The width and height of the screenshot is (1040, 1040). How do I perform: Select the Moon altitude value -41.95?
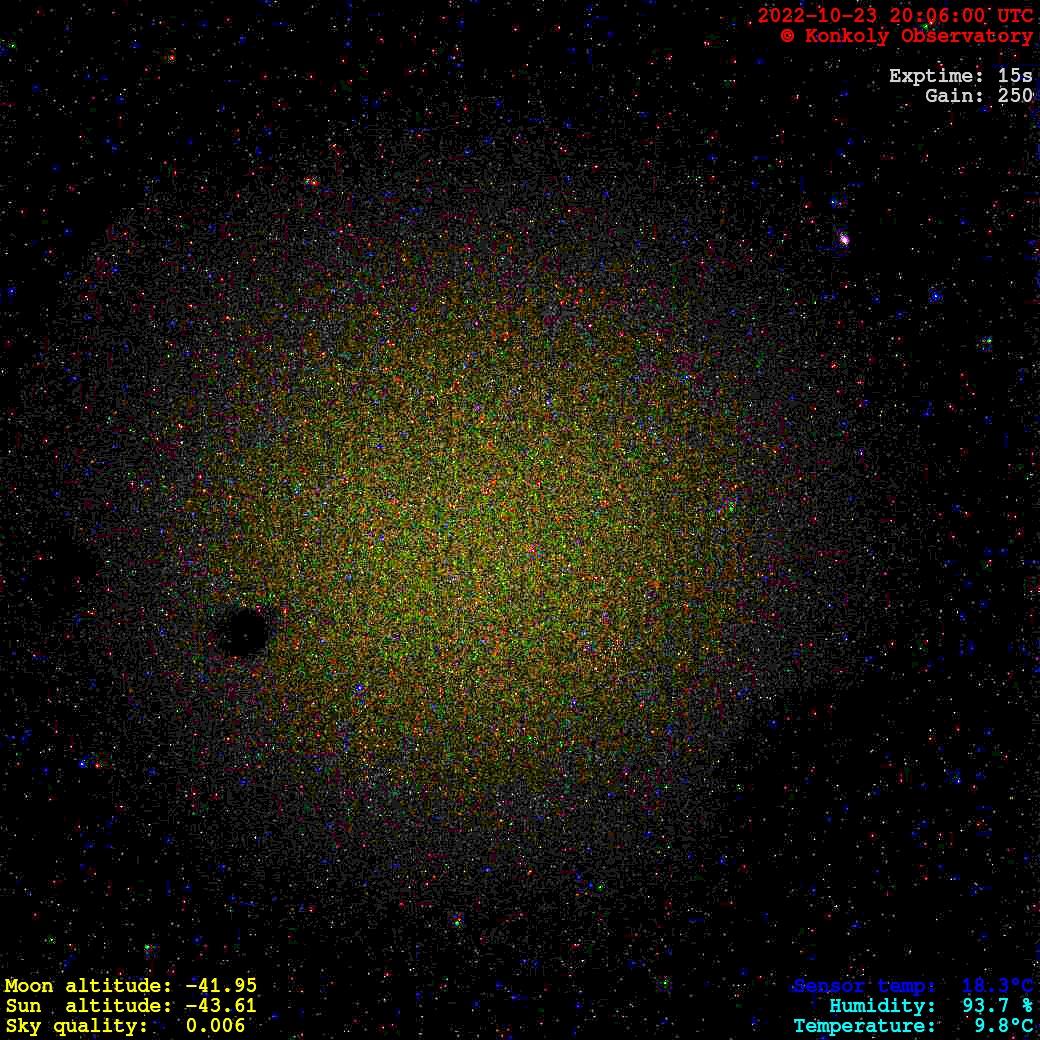pyautogui.click(x=221, y=986)
